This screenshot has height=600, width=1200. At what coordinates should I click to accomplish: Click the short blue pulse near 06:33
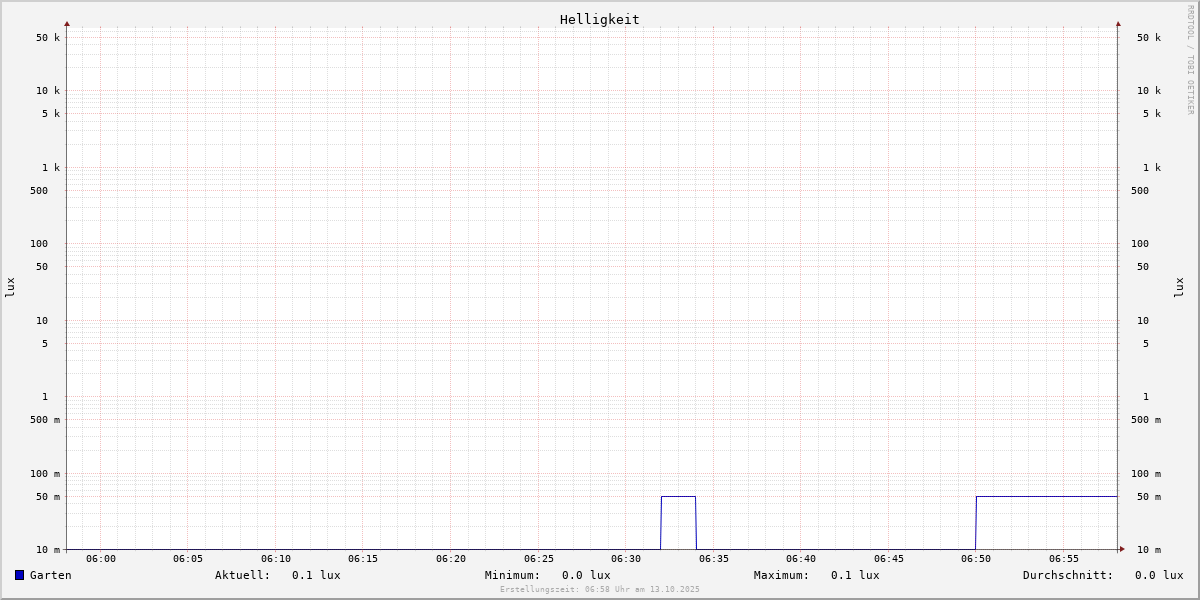678,496
